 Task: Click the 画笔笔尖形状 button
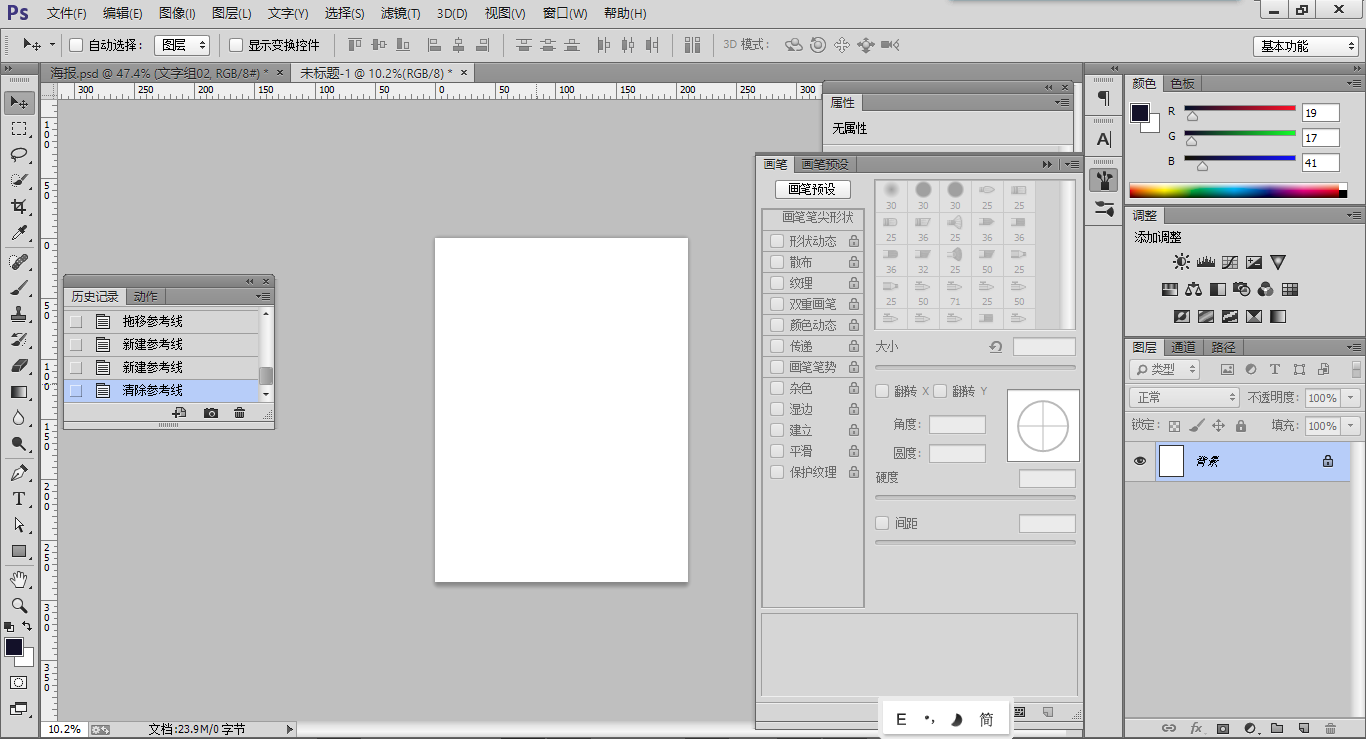click(x=812, y=217)
